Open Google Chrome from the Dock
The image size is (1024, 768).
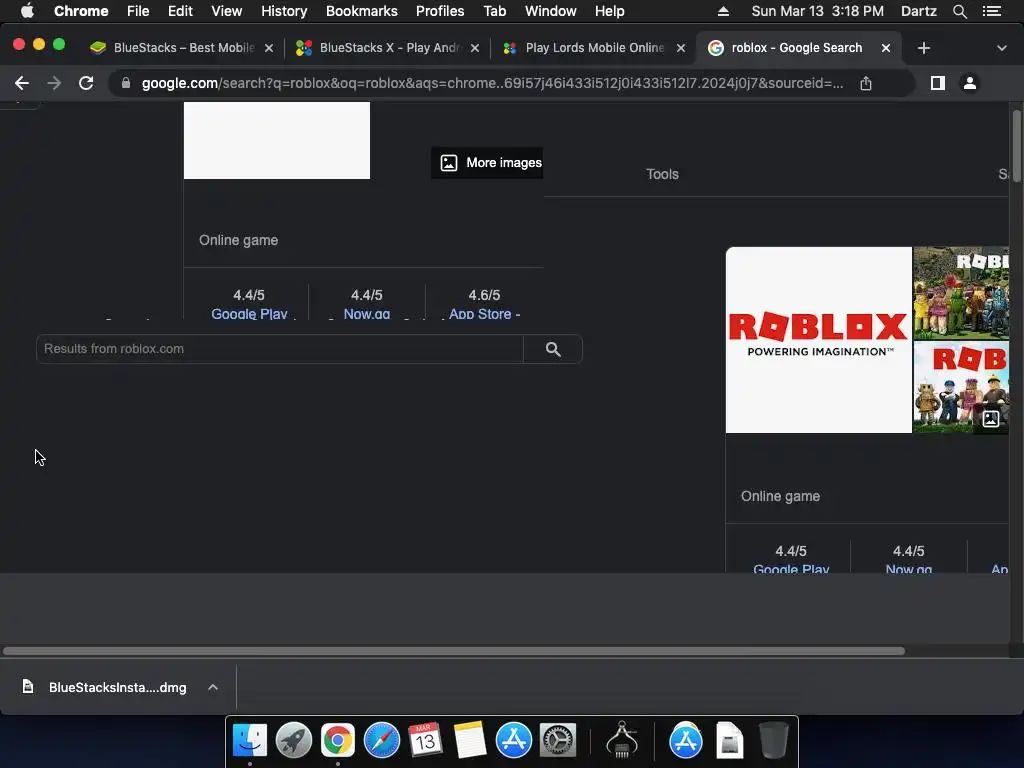[338, 741]
